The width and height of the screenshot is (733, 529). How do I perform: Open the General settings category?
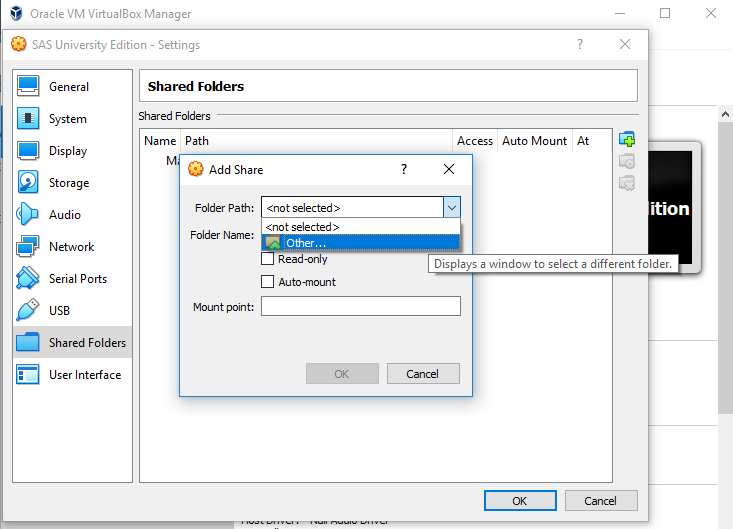tap(72, 86)
